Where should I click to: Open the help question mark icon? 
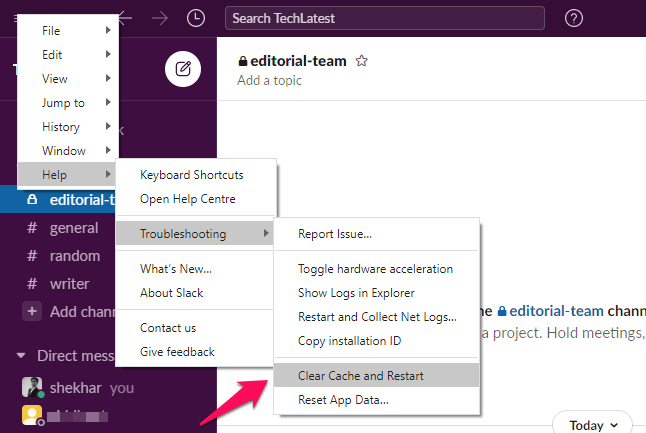pyautogui.click(x=573, y=18)
